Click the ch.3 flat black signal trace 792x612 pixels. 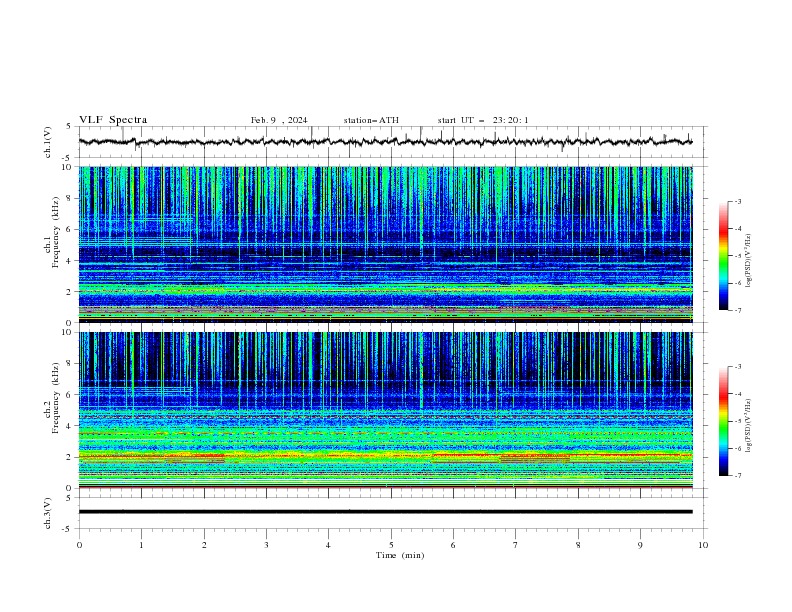tap(385, 512)
